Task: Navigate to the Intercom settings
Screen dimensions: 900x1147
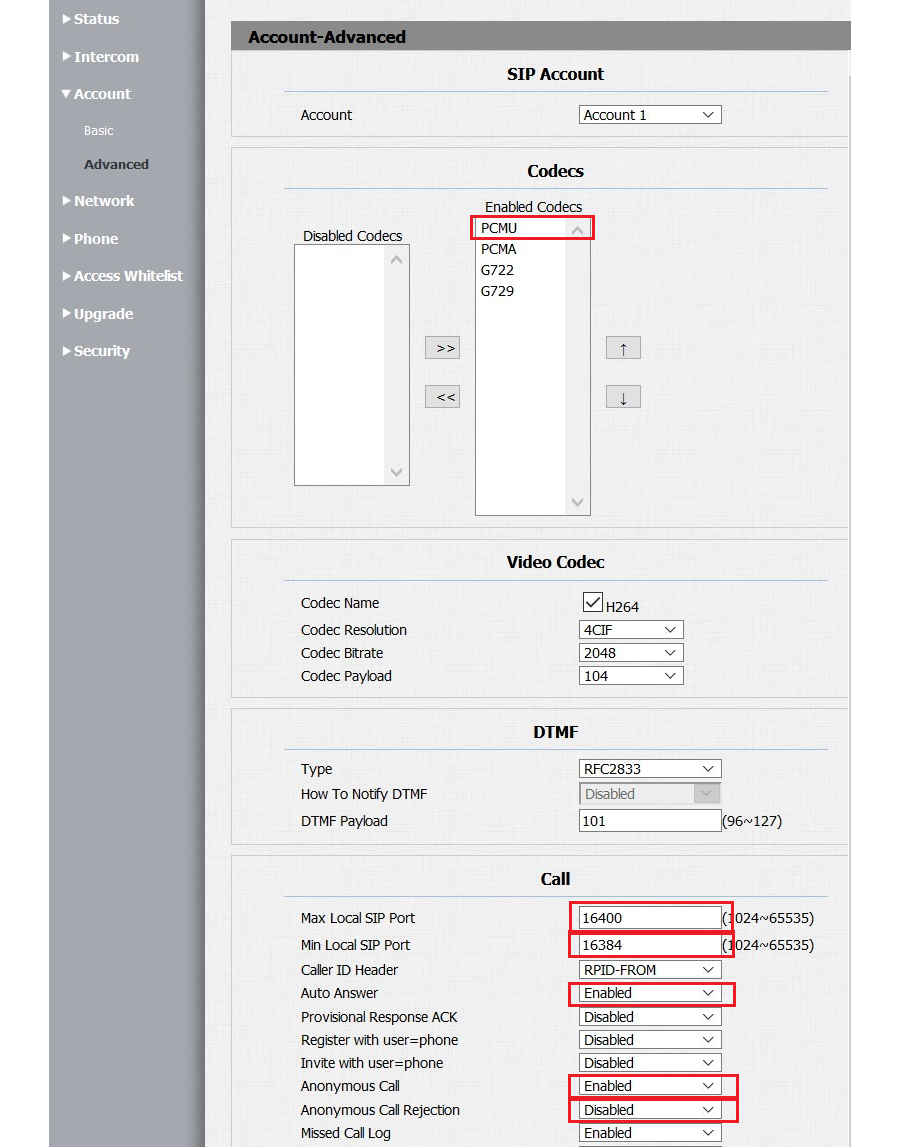Action: (104, 56)
